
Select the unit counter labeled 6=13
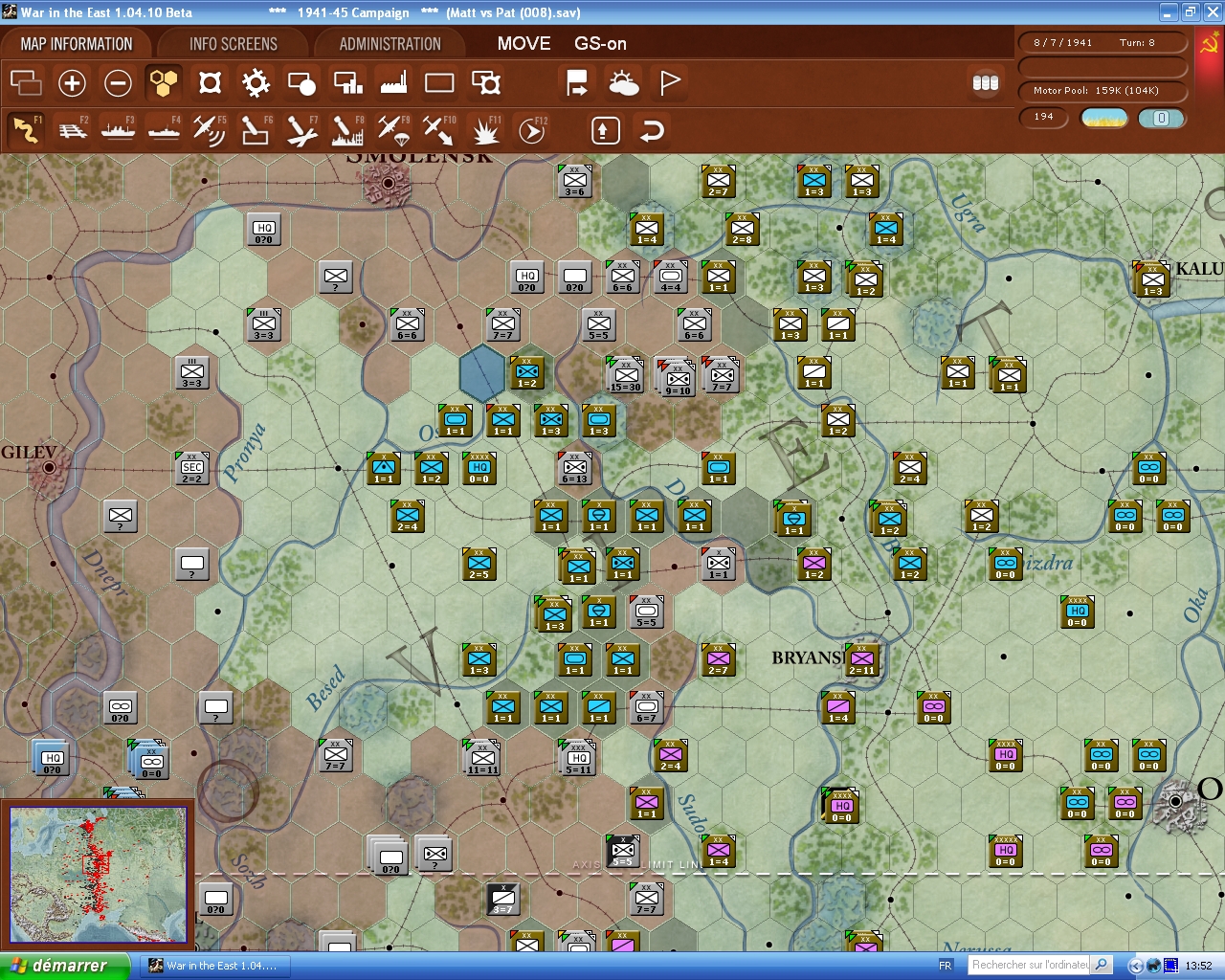(x=575, y=468)
